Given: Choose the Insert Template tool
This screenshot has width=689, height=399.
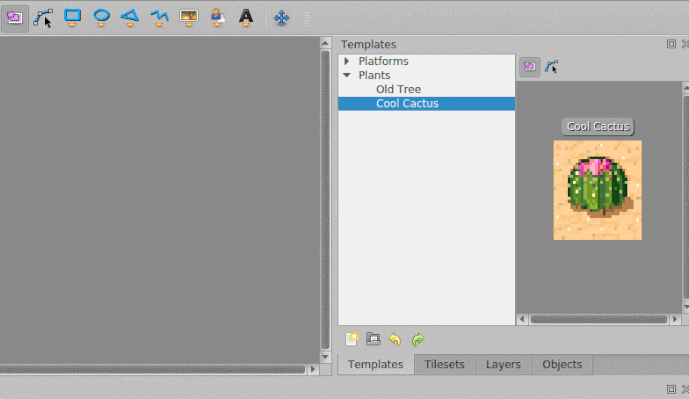Looking at the screenshot, I should [x=218, y=18].
